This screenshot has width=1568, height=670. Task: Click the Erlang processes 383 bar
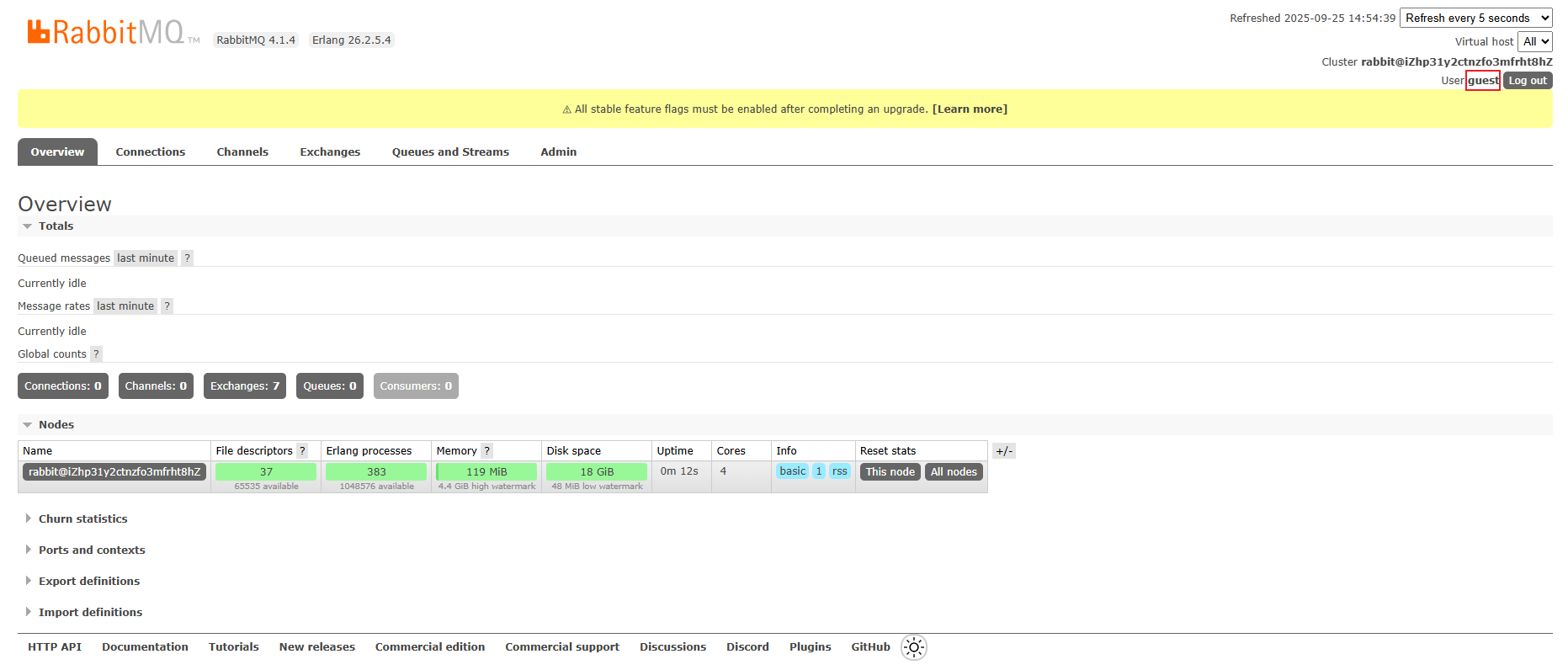coord(376,472)
